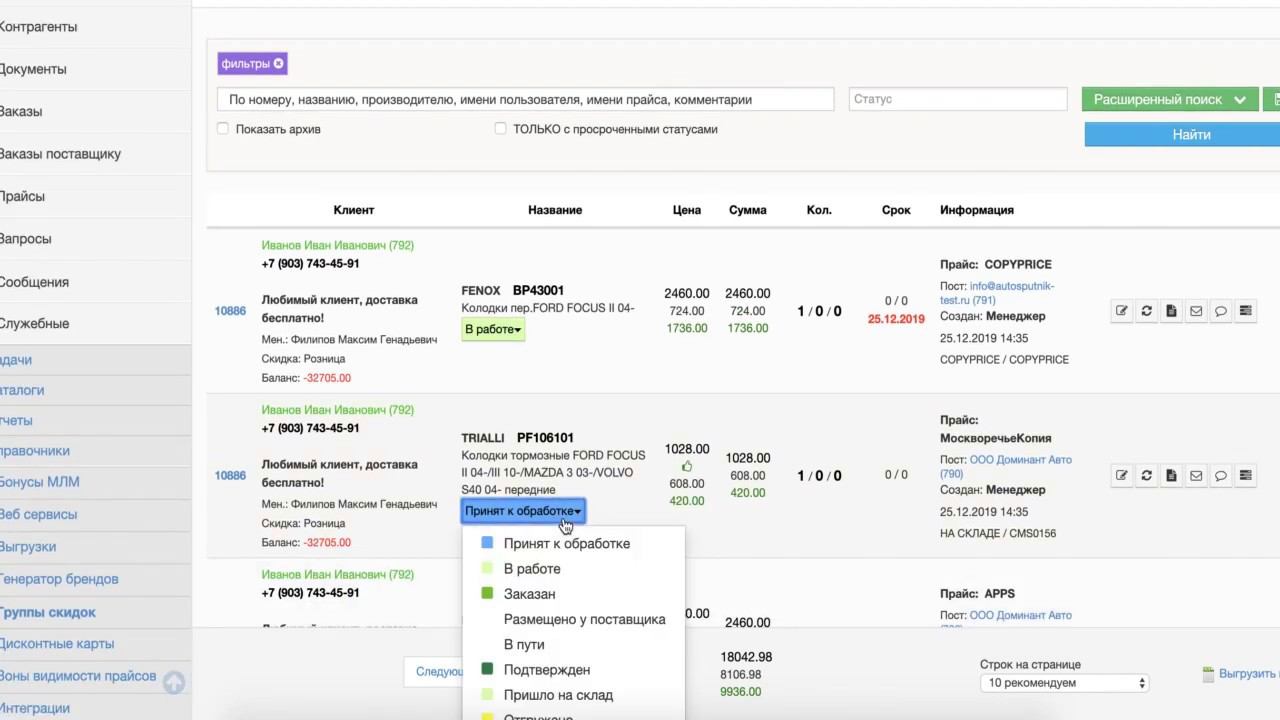1280x720 pixels.
Task: Open order 10886 link in FENOX row
Action: [x=230, y=311]
